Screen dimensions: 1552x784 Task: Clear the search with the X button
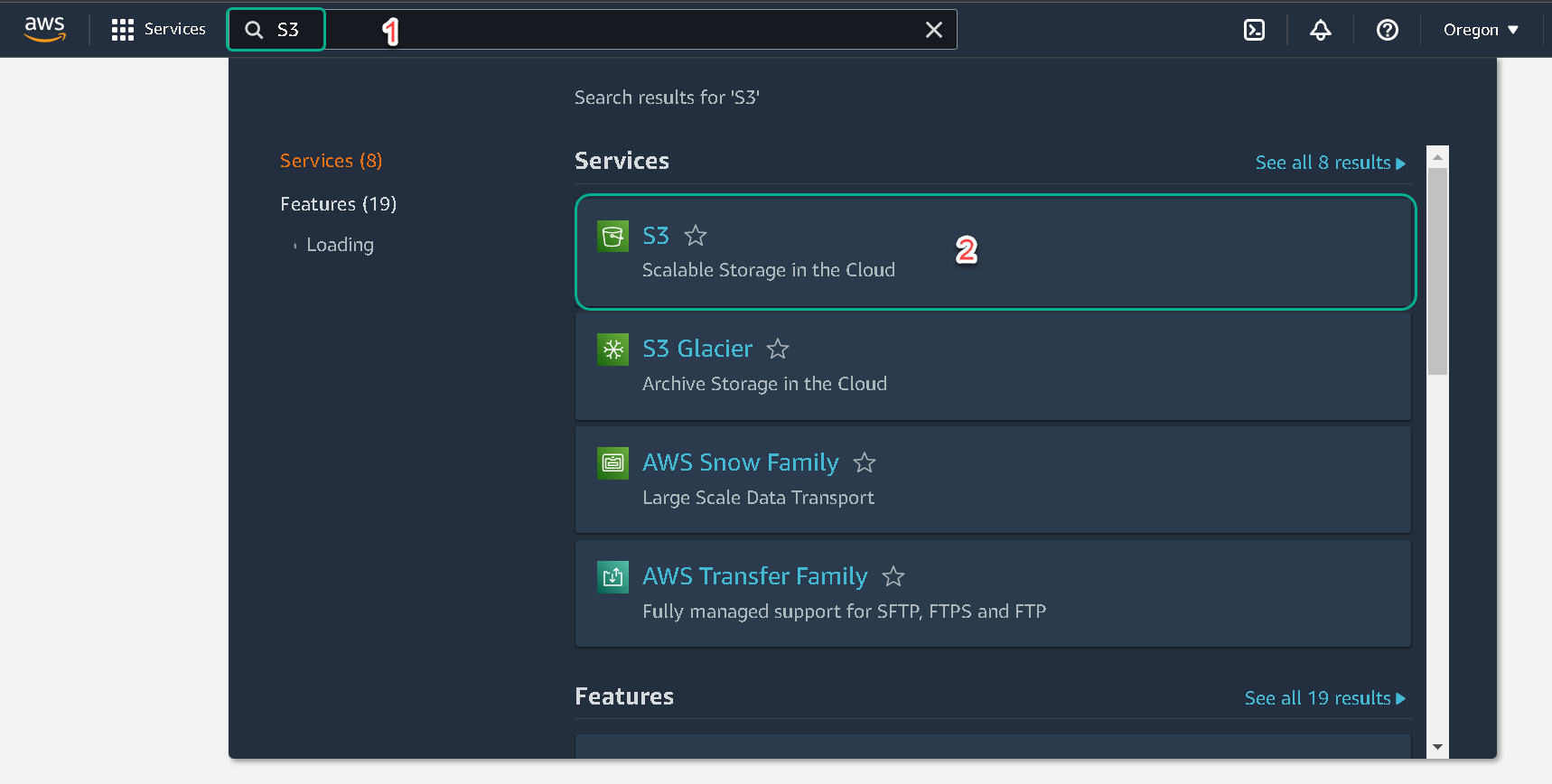pyautogui.click(x=934, y=30)
